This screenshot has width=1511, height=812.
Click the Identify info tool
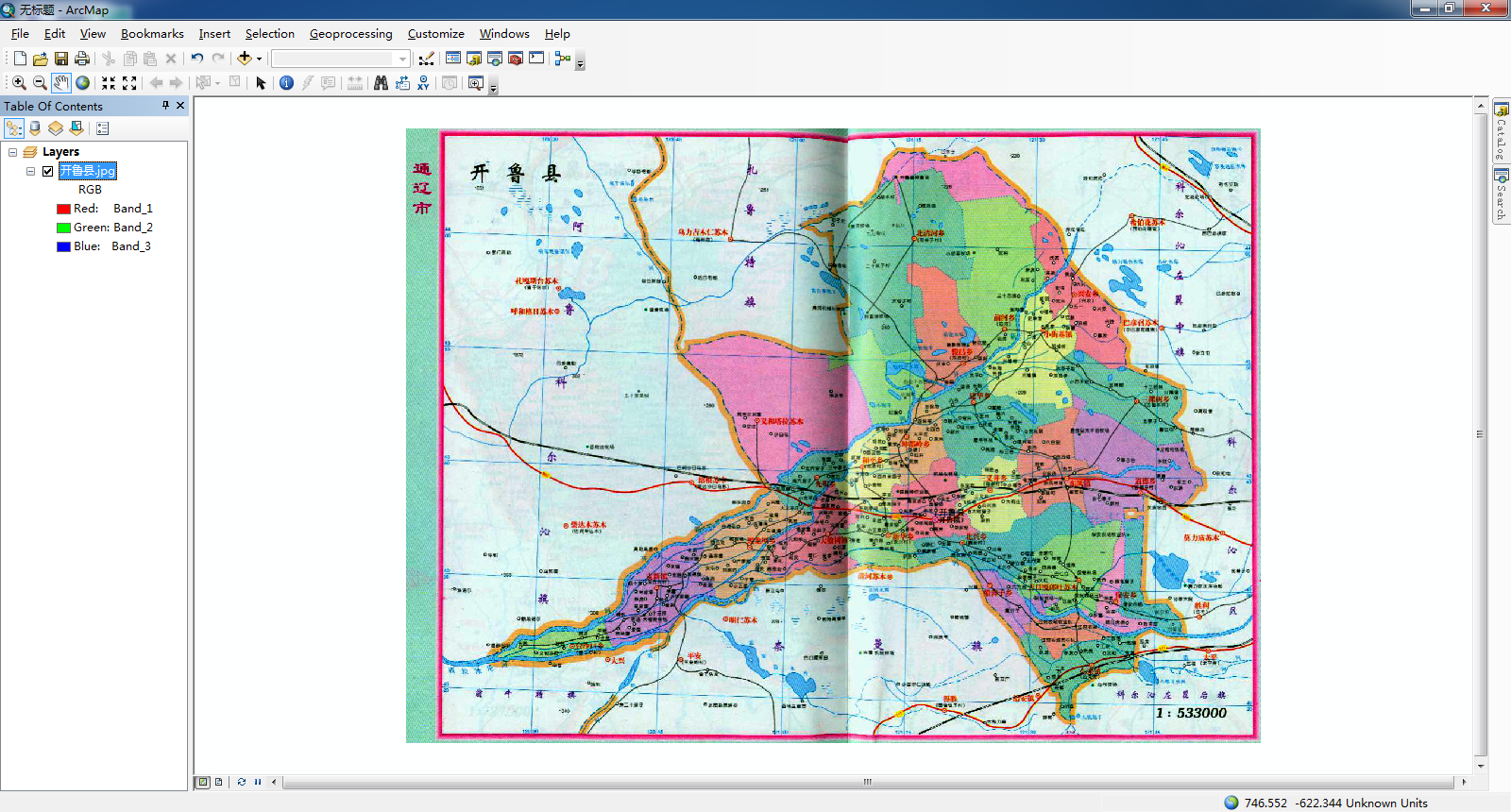pyautogui.click(x=286, y=83)
